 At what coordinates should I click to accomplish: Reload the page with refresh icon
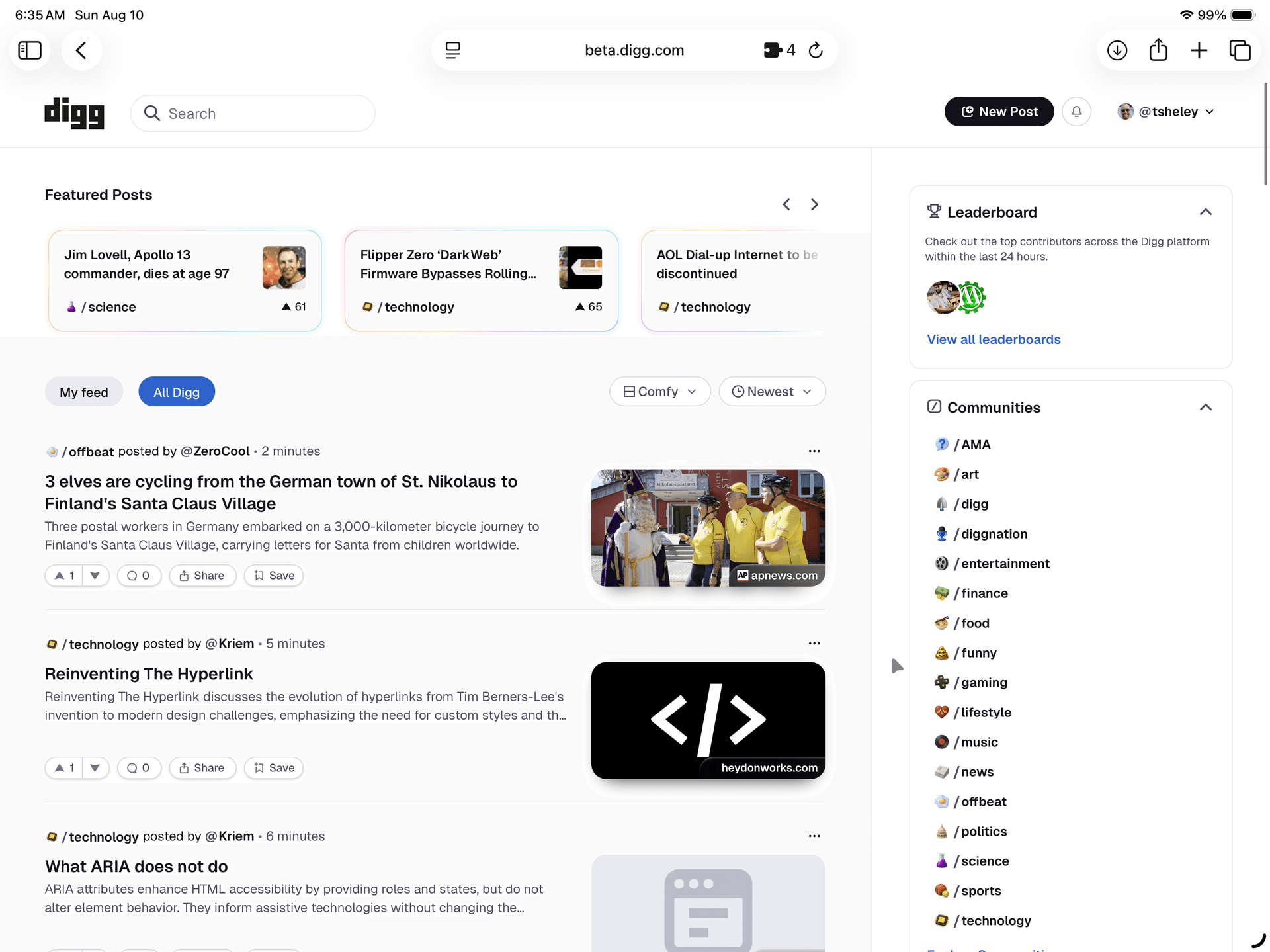click(816, 50)
